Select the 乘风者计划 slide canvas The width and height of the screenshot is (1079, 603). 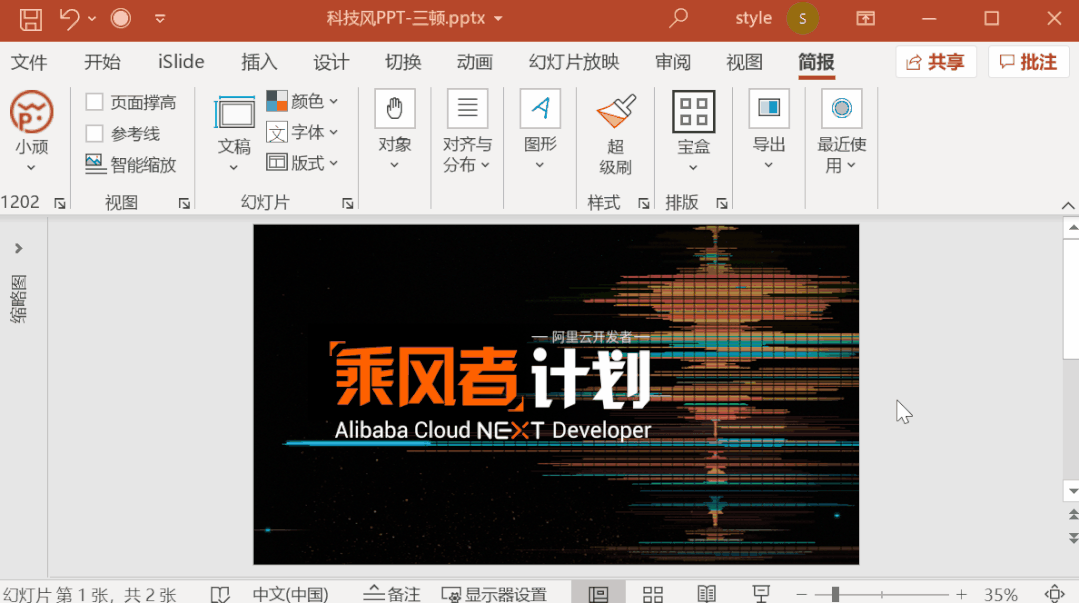556,394
